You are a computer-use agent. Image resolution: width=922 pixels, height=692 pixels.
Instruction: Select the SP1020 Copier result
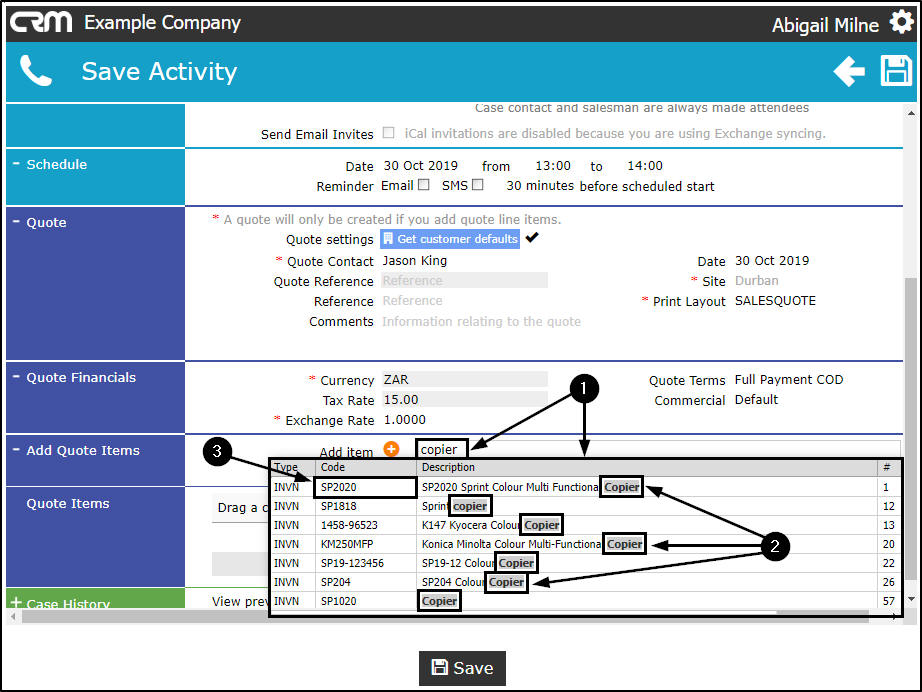(x=584, y=601)
